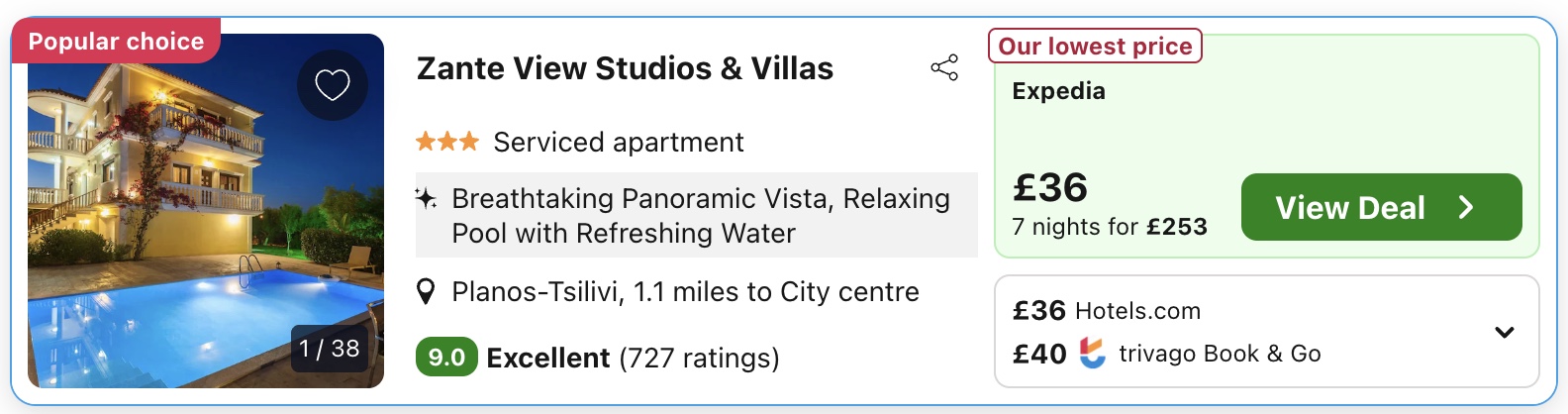
Task: Select the £36 Hotels.com offer
Action: 1107,311
